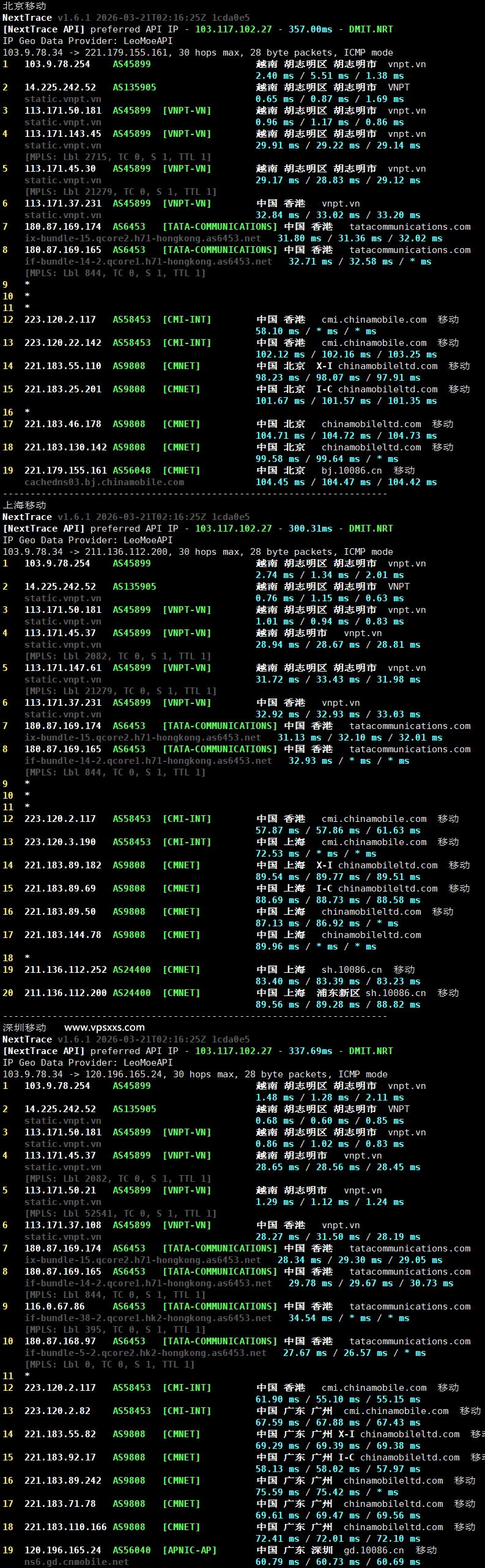Image resolution: width=485 pixels, height=1568 pixels.
Task: Click the 上海移动 section header
Action: click(24, 505)
